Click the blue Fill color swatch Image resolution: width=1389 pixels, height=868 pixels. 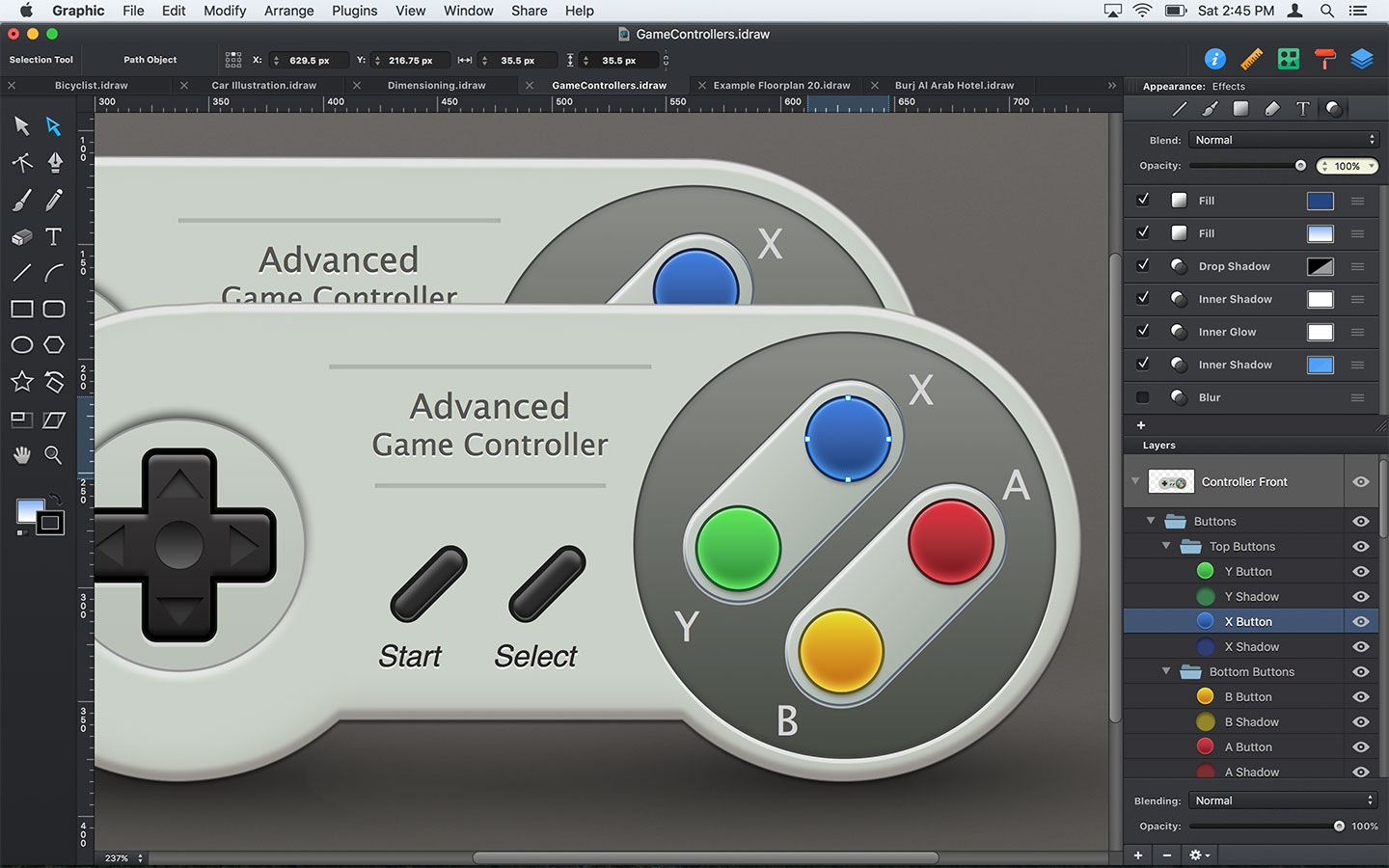point(1320,200)
